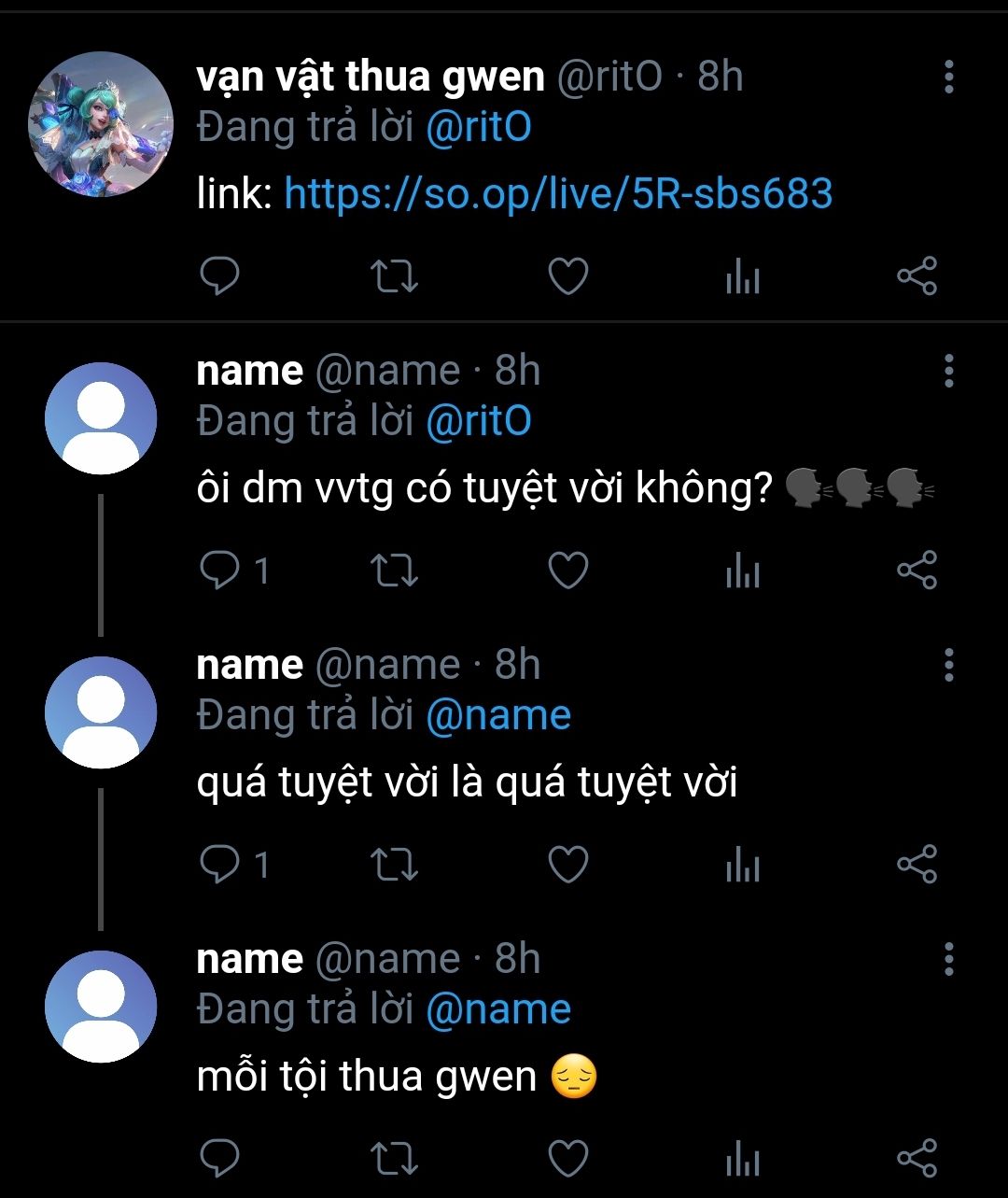Open more options on 'quá tuyệt vời' tweet
Viewport: 1008px width, 1198px height.
(x=948, y=665)
